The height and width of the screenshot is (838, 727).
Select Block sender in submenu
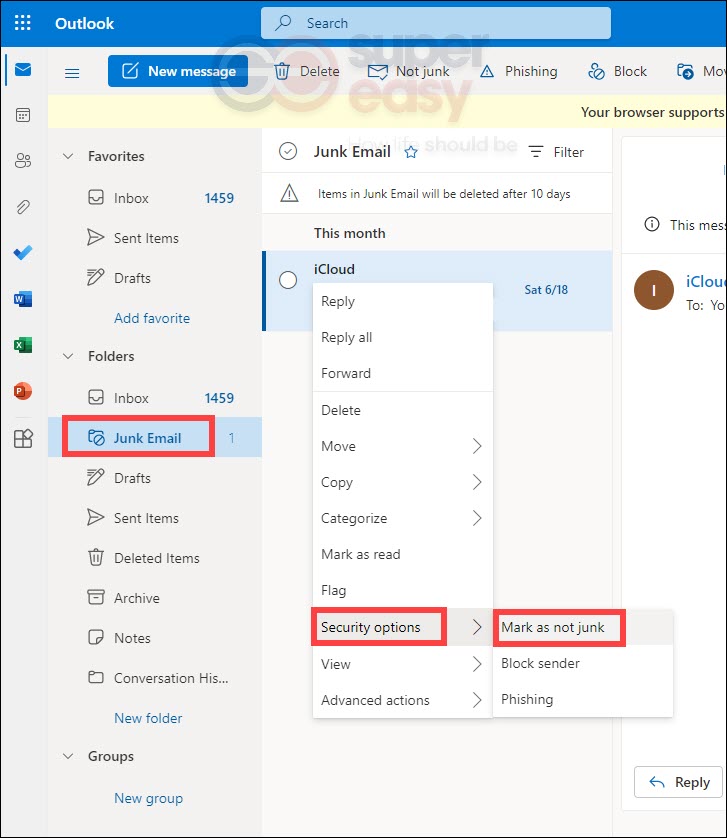(x=583, y=663)
